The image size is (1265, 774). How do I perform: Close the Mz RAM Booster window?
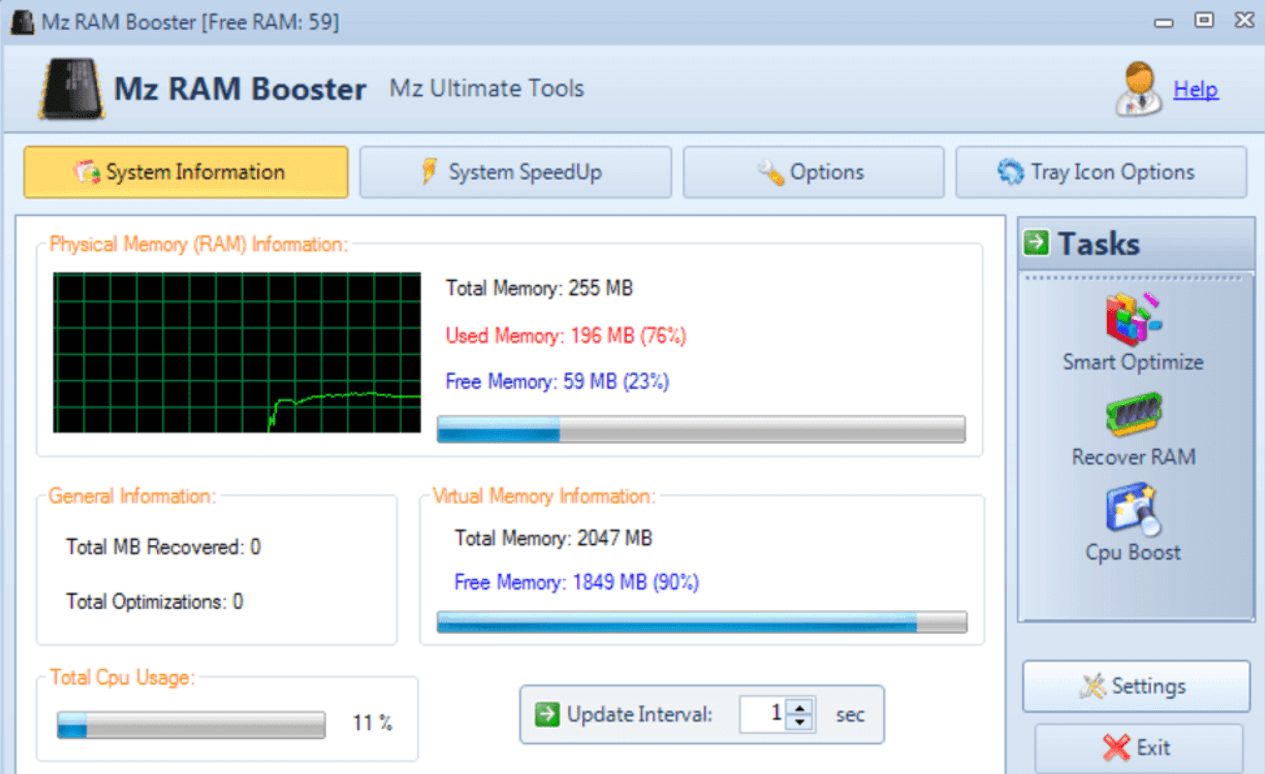click(1243, 20)
